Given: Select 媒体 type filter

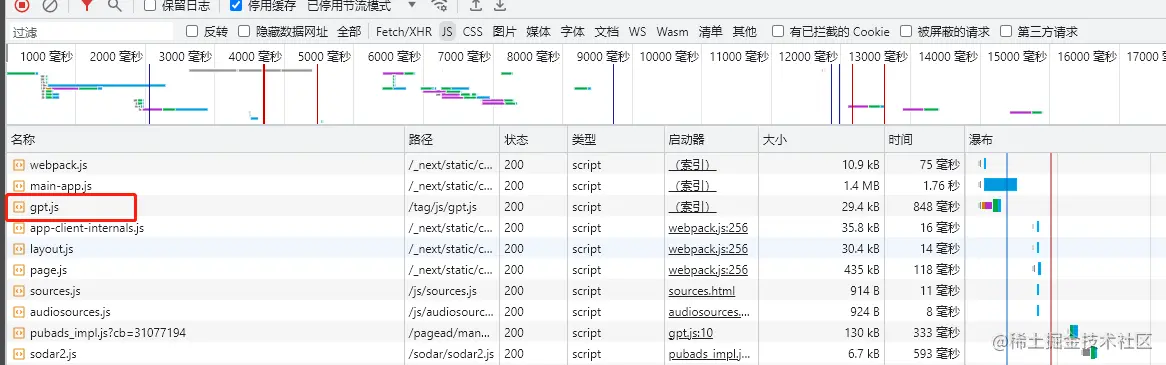Looking at the screenshot, I should click(x=538, y=31).
